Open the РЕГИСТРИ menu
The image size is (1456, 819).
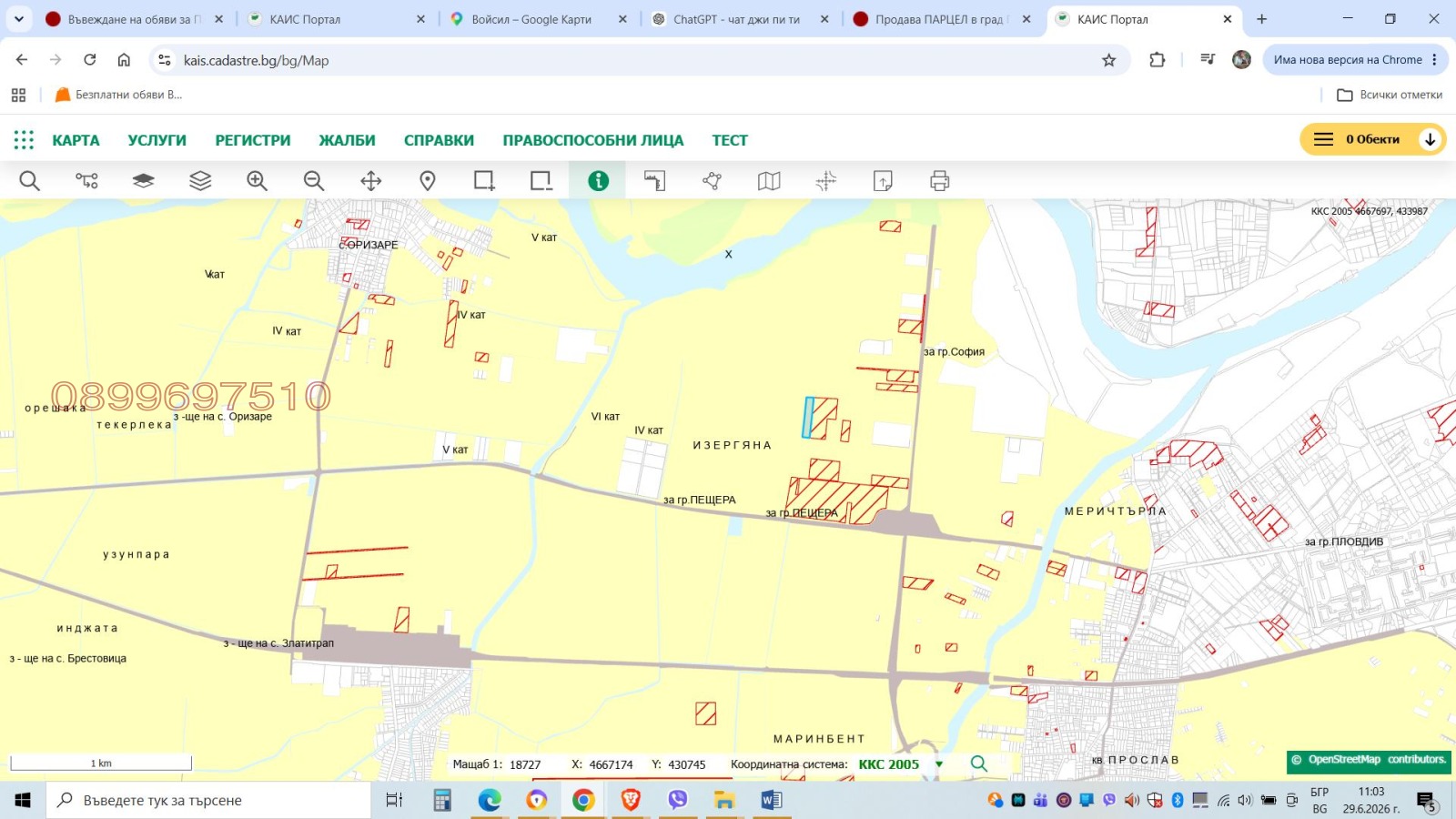(253, 140)
